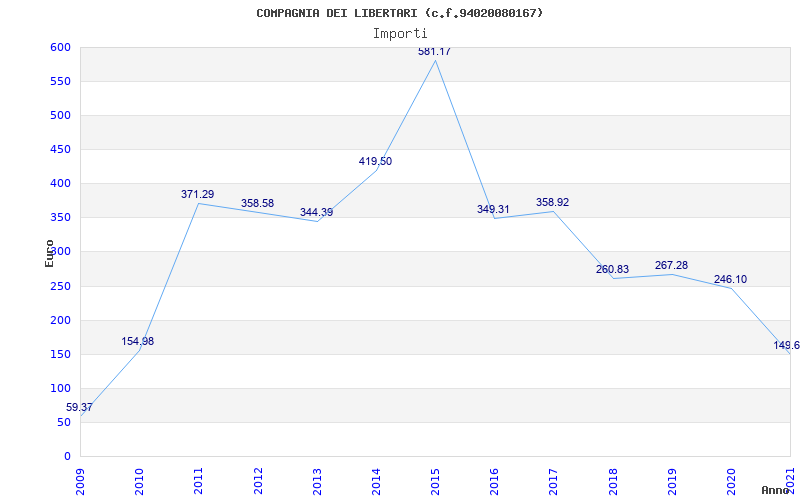This screenshot has height=500, width=800.
Task: Click the x-axis year 2014
Action: coord(377,481)
